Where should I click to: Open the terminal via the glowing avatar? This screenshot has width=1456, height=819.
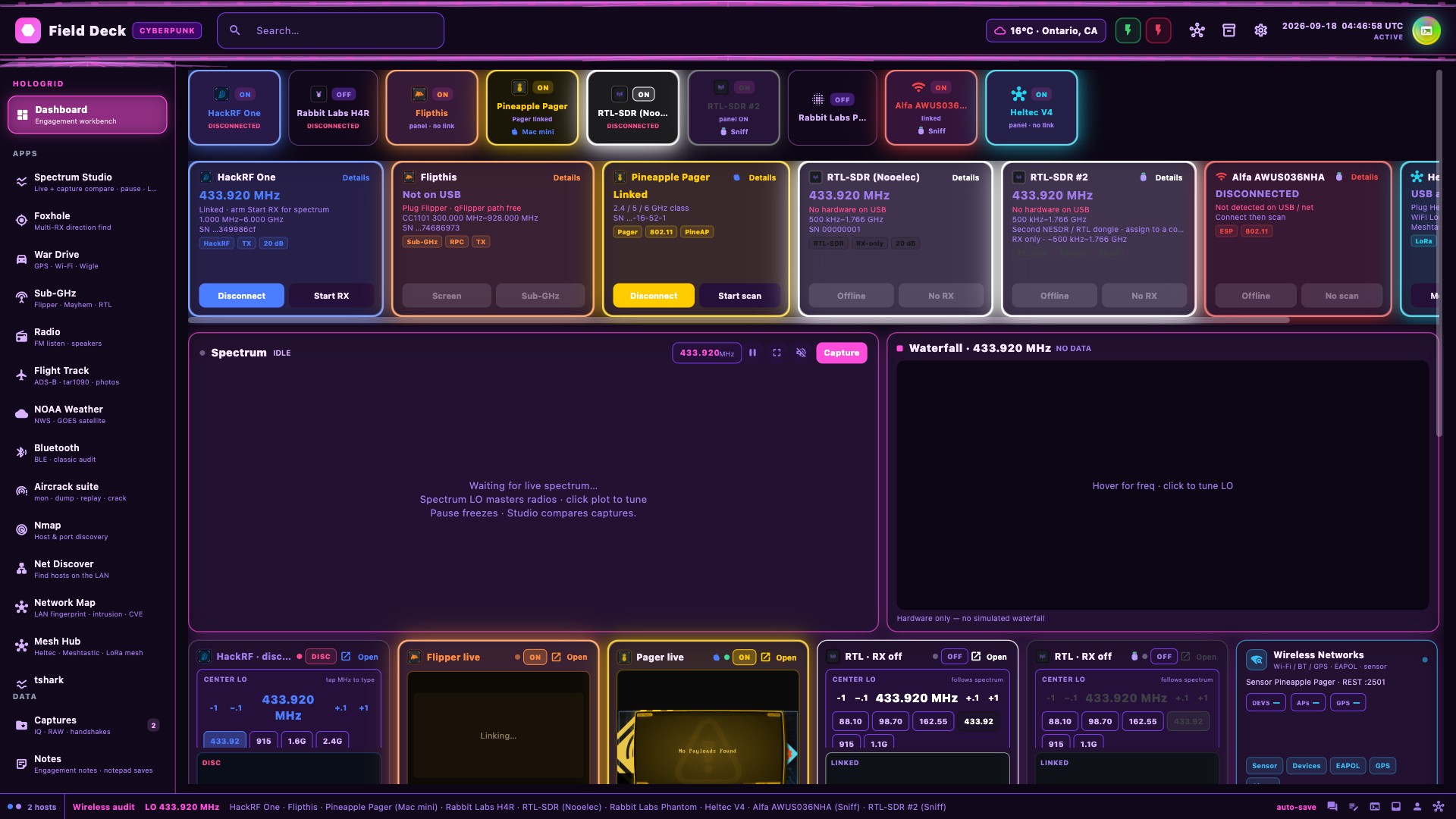[1426, 30]
